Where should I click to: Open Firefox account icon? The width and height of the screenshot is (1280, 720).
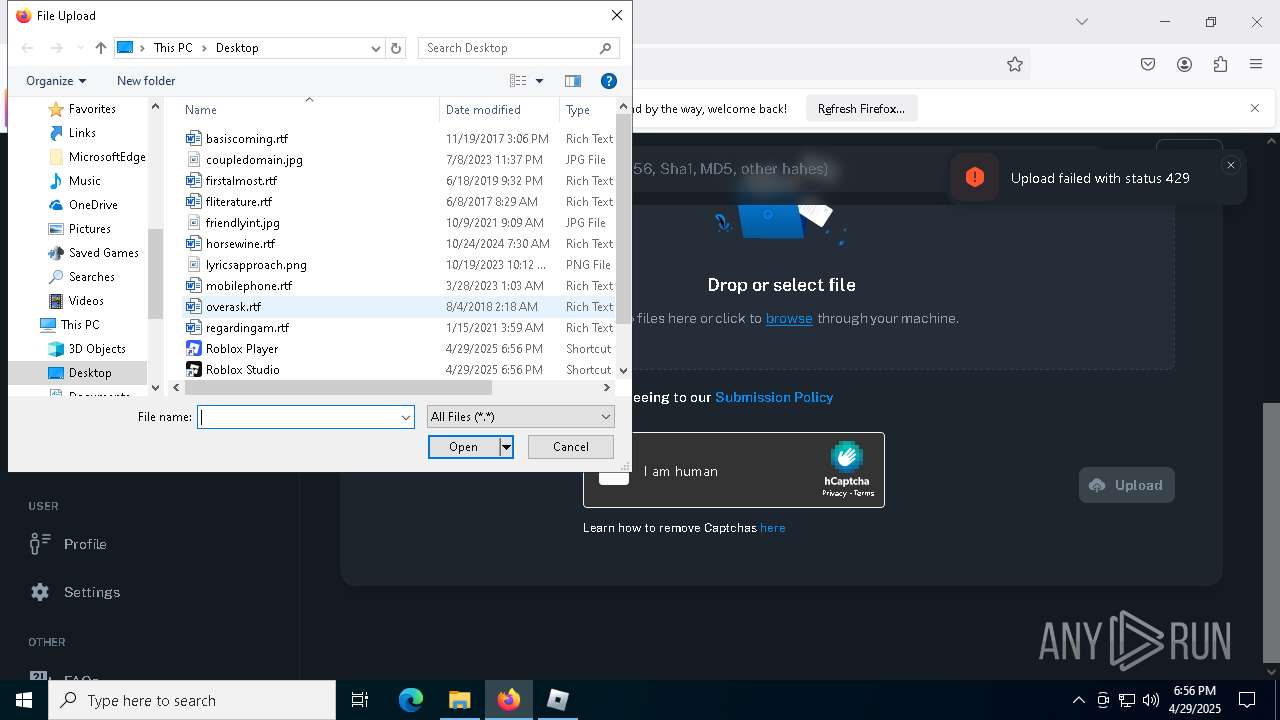[x=1184, y=64]
